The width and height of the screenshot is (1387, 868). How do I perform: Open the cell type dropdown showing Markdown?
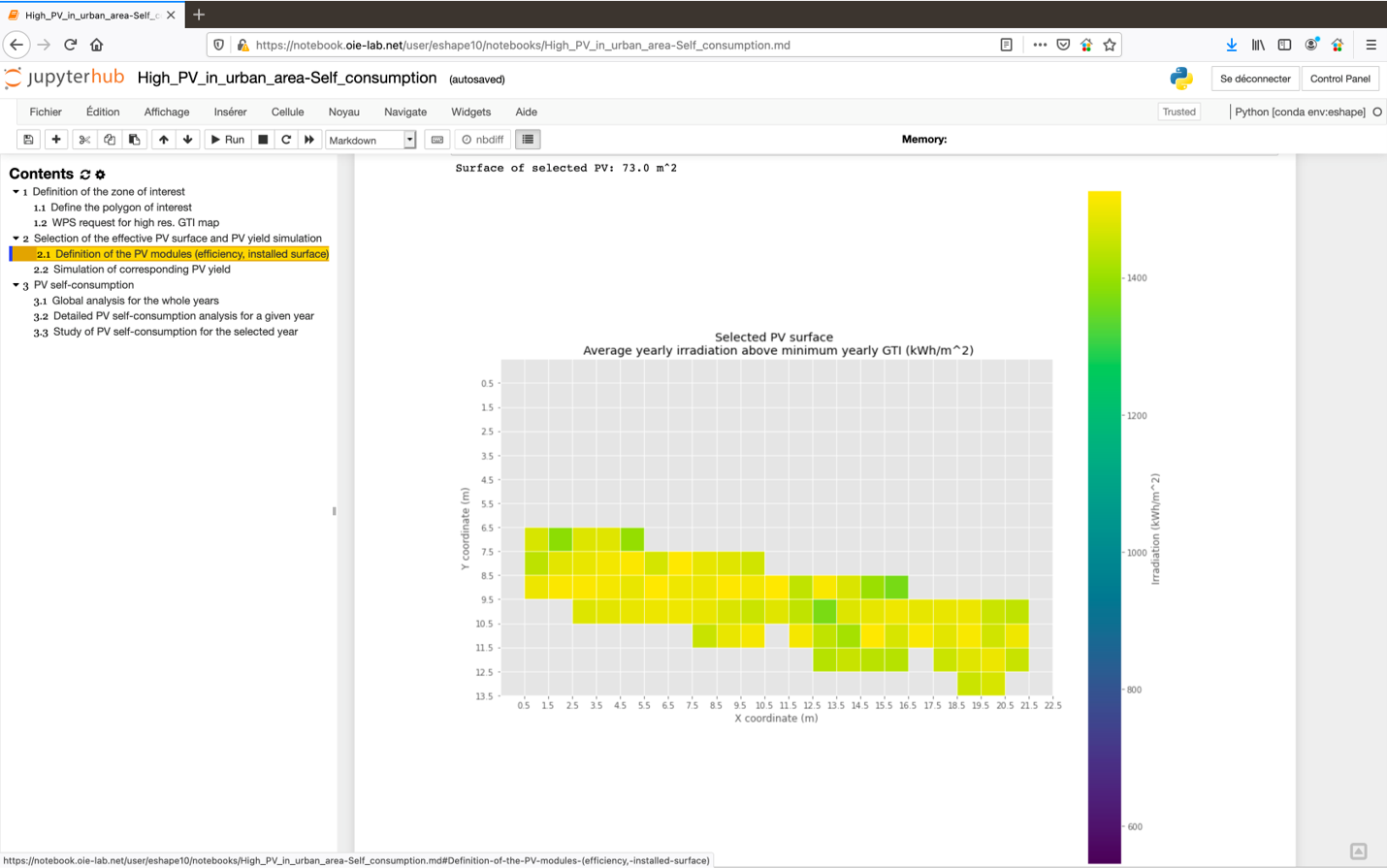click(x=369, y=139)
